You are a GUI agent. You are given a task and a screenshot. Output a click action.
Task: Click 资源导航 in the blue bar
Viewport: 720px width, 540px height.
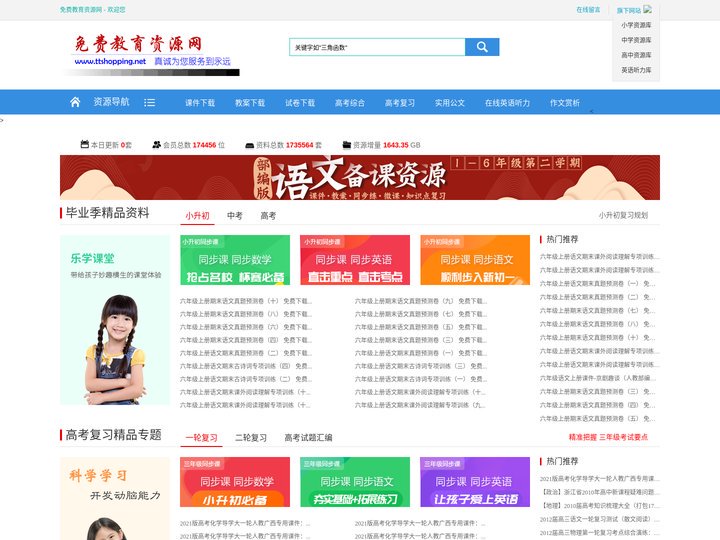click(112, 102)
